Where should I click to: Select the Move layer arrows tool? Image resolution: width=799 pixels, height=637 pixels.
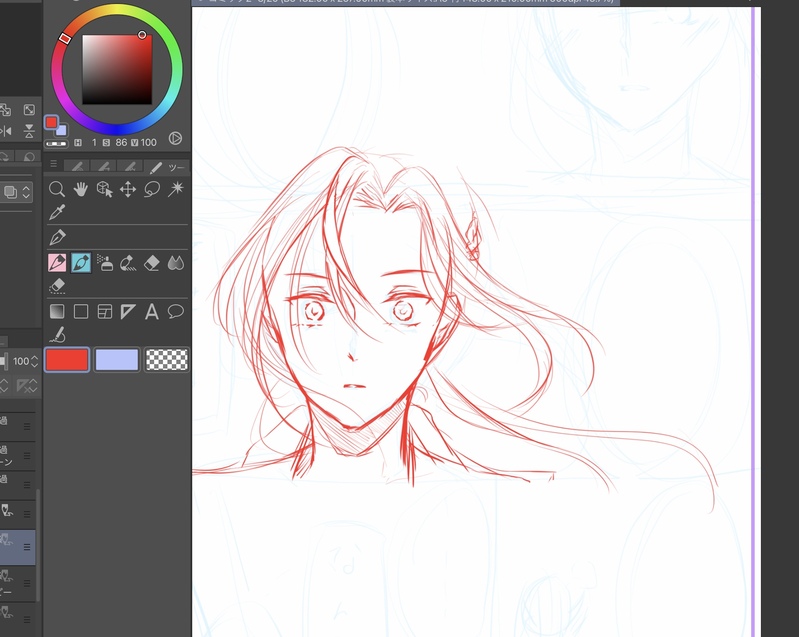(128, 190)
